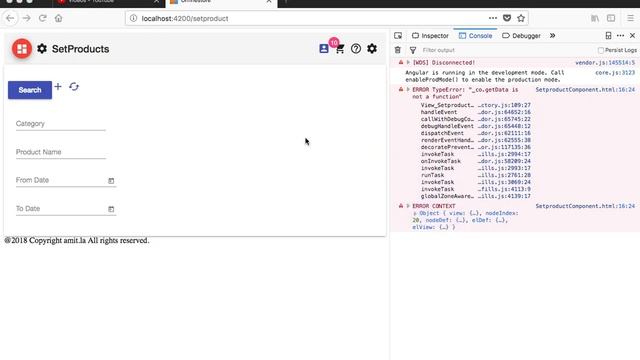Click the From Date input field
This screenshot has height=360, width=640.
coord(61,180)
